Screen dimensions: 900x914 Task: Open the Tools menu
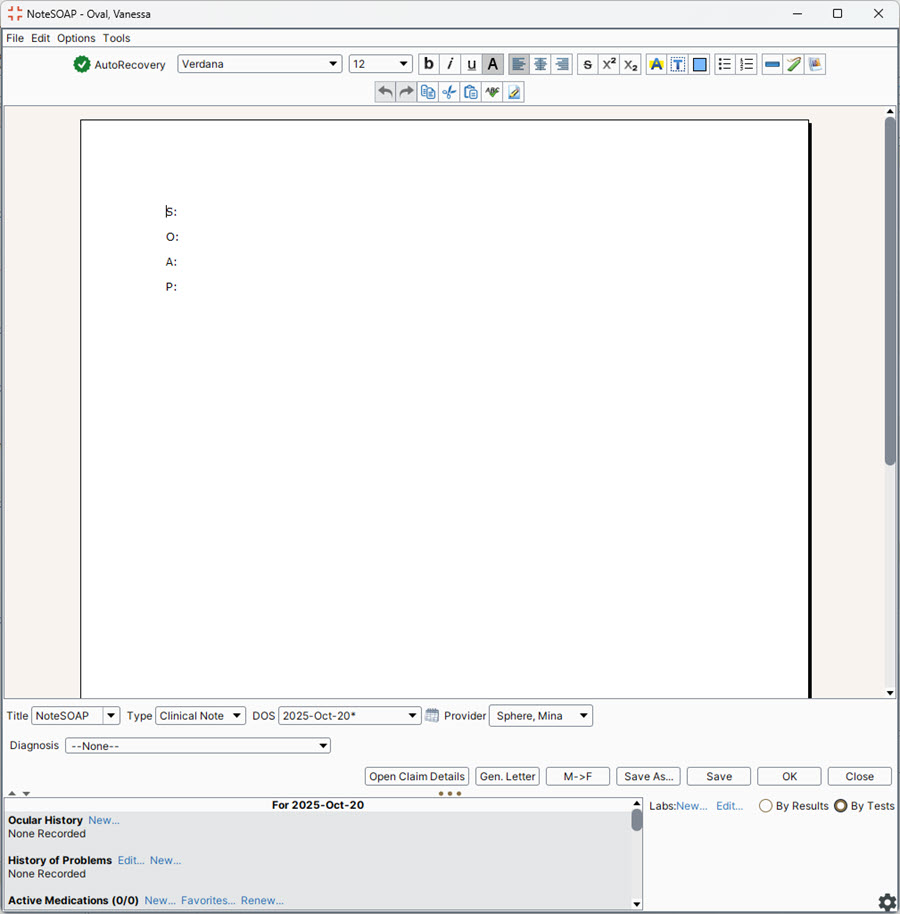[116, 38]
